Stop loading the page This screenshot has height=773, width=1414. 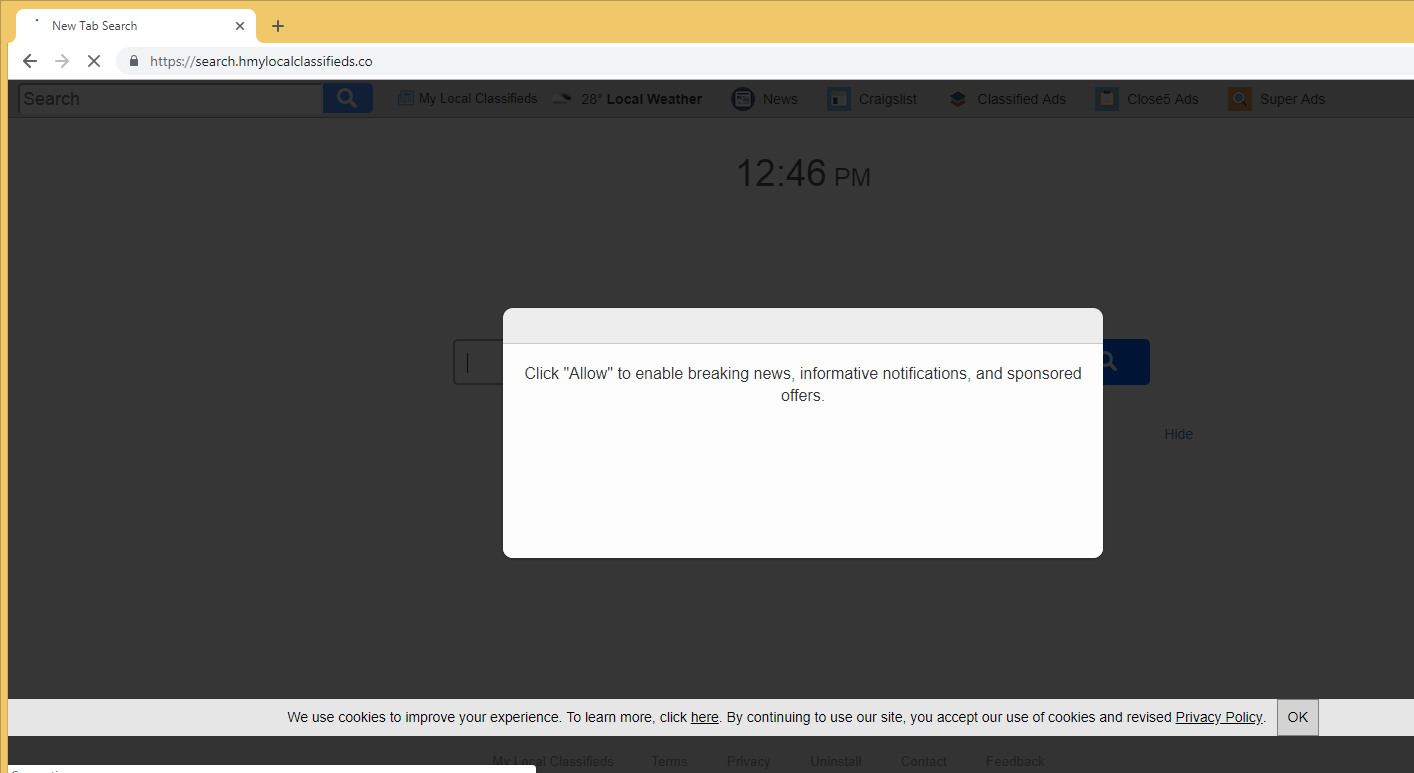coord(94,61)
